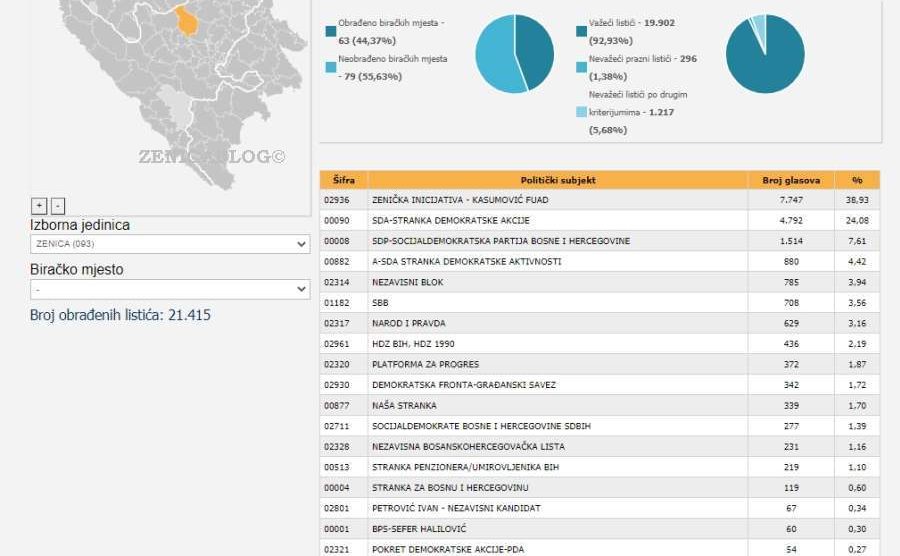This screenshot has width=900, height=556.
Task: Open the Izborna jedinica dropdown
Action: (x=170, y=244)
